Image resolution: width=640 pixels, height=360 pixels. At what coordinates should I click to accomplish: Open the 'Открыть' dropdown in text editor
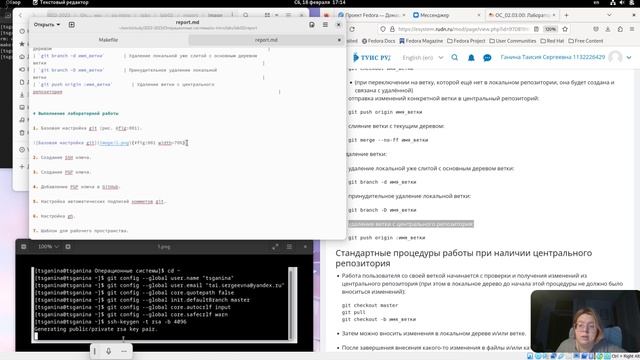pyautogui.click(x=47, y=25)
